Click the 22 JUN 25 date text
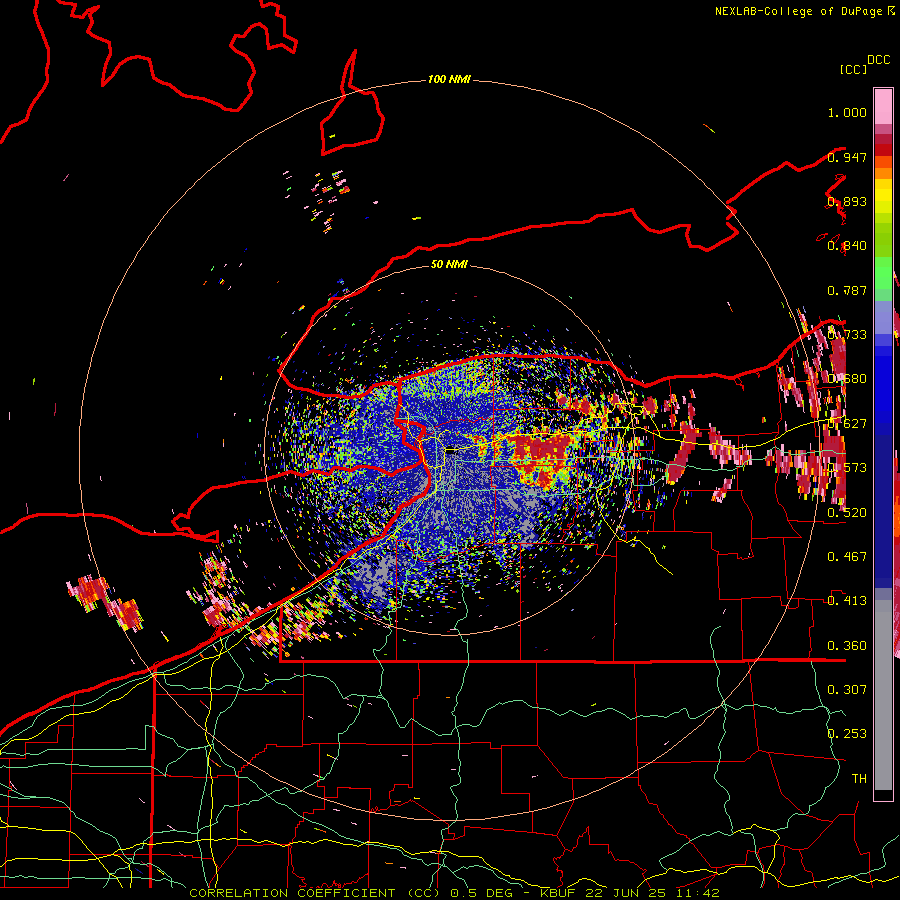This screenshot has height=900, width=900. [628, 893]
